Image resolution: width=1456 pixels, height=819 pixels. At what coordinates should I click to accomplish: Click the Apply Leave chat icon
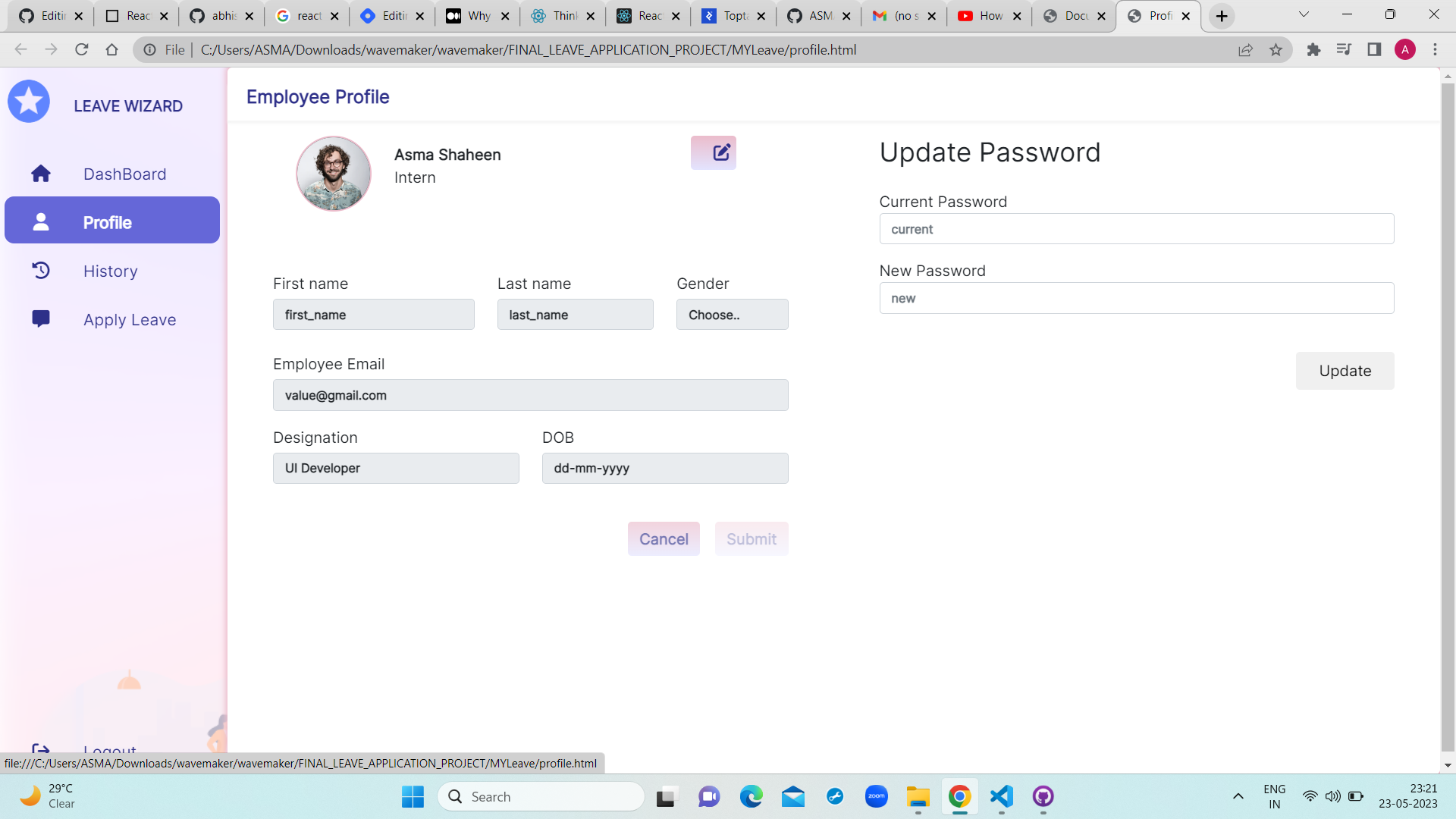[x=41, y=318]
